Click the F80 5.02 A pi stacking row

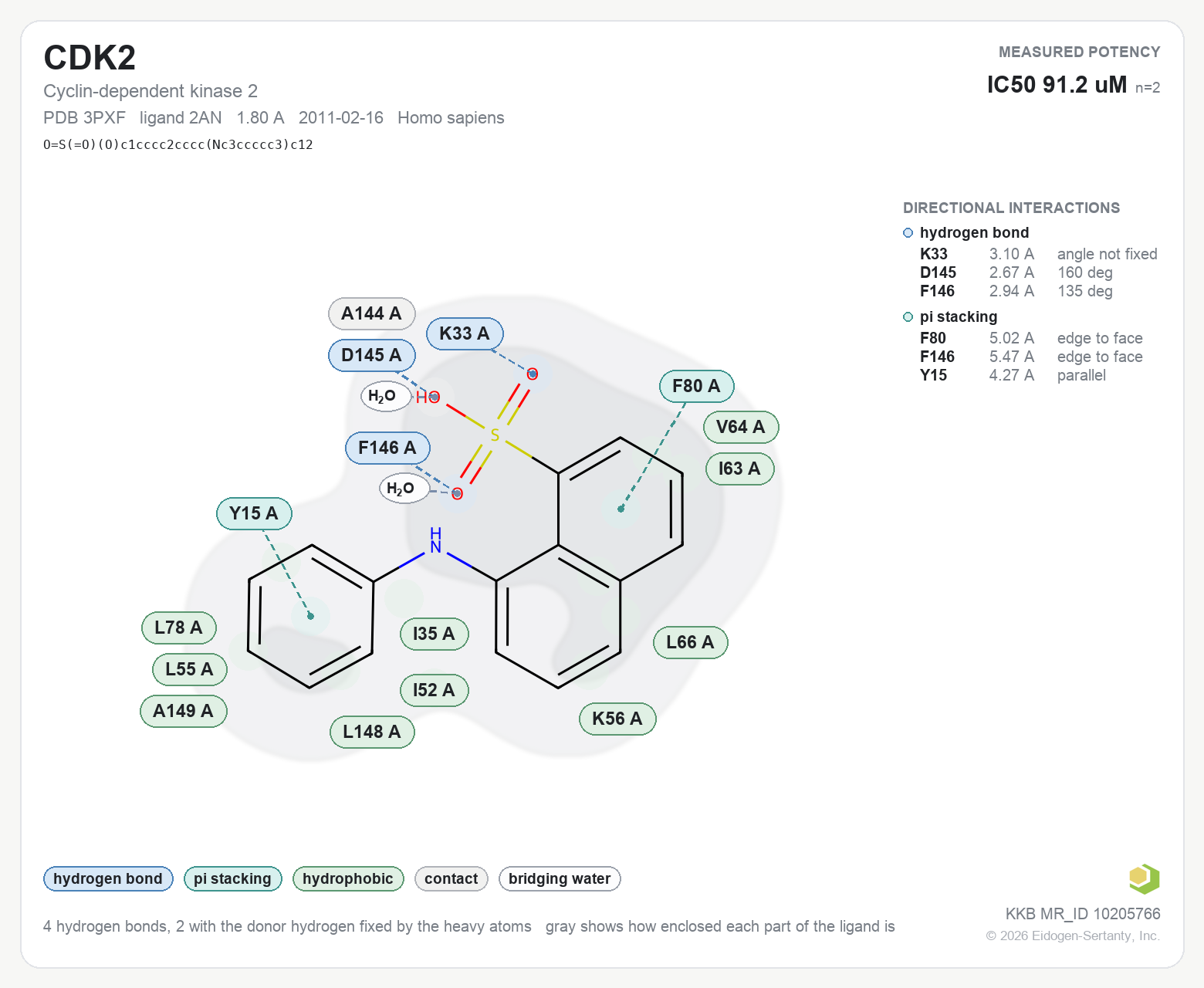(x=1031, y=338)
